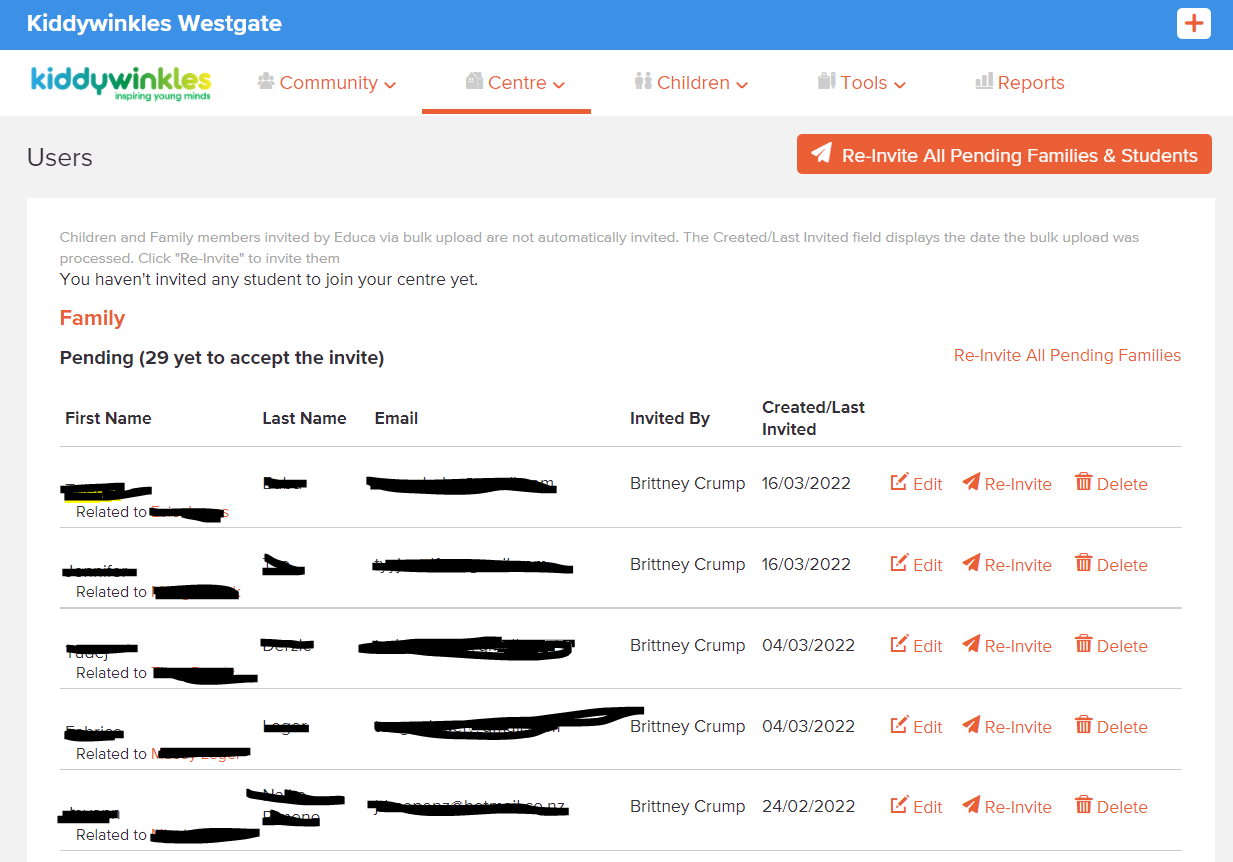Viewport: 1233px width, 862px height.
Task: Click the Pending (29 yet to accept) text
Action: [x=222, y=357]
